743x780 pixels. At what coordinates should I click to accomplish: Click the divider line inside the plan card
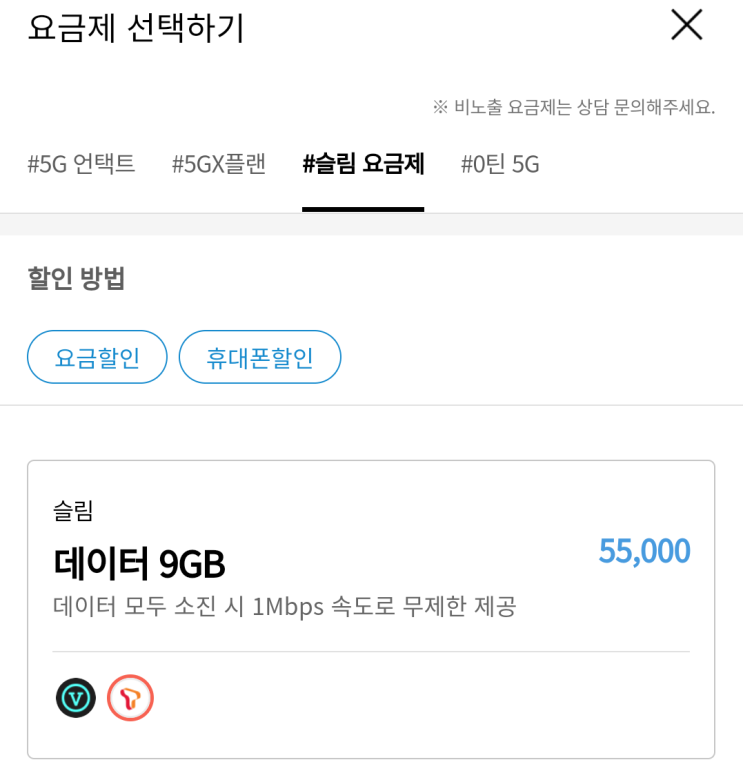pos(371,652)
